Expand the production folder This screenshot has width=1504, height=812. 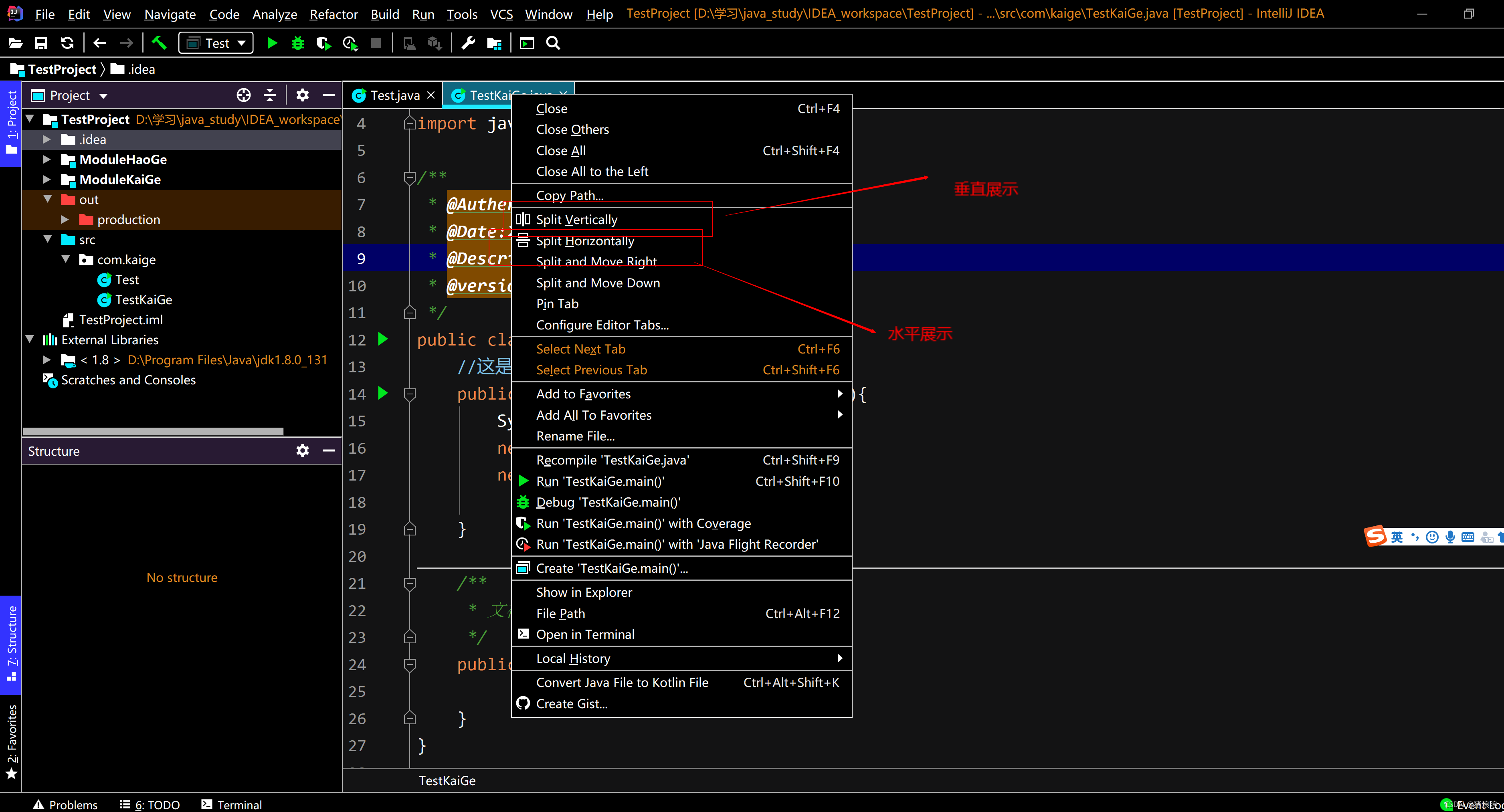pyautogui.click(x=65, y=220)
